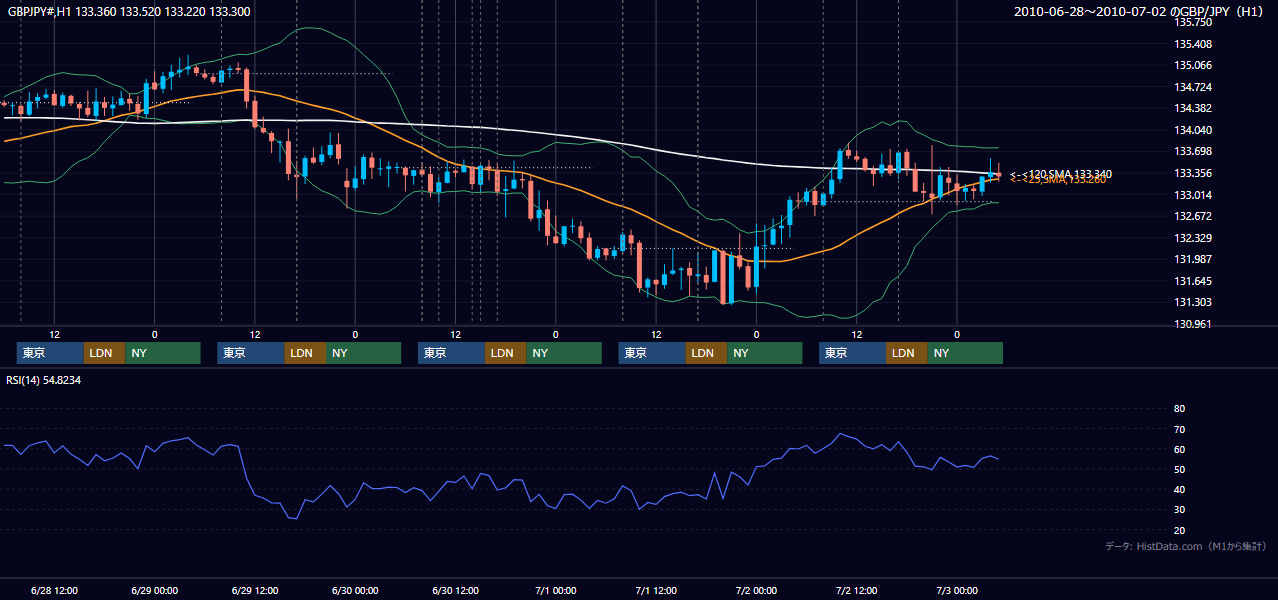
Task: Click the LDN session block on 6/28
Action: (x=105, y=353)
